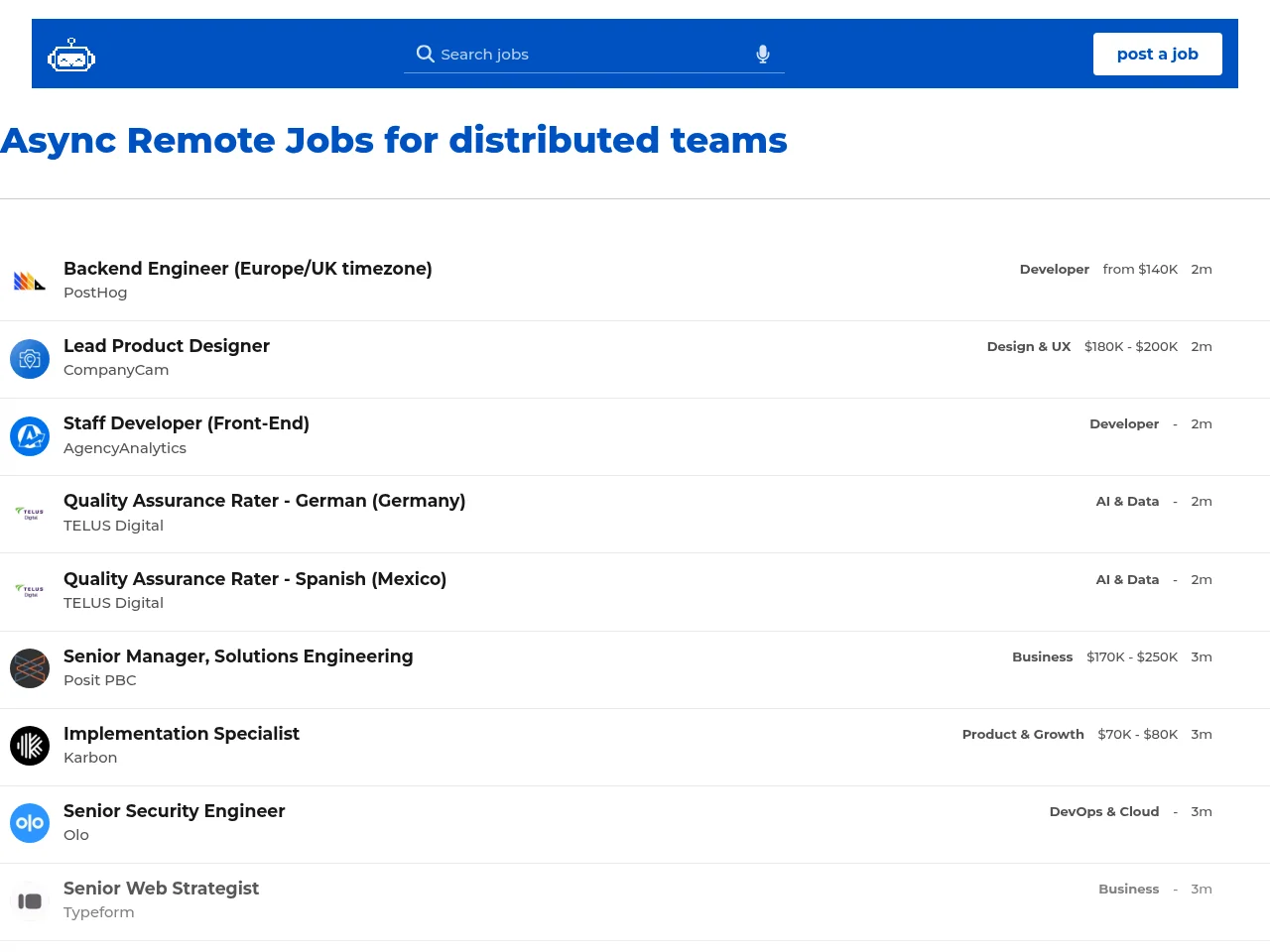Click the $70K - $80K salary text
The height and width of the screenshot is (952, 1270).
pos(1138,734)
